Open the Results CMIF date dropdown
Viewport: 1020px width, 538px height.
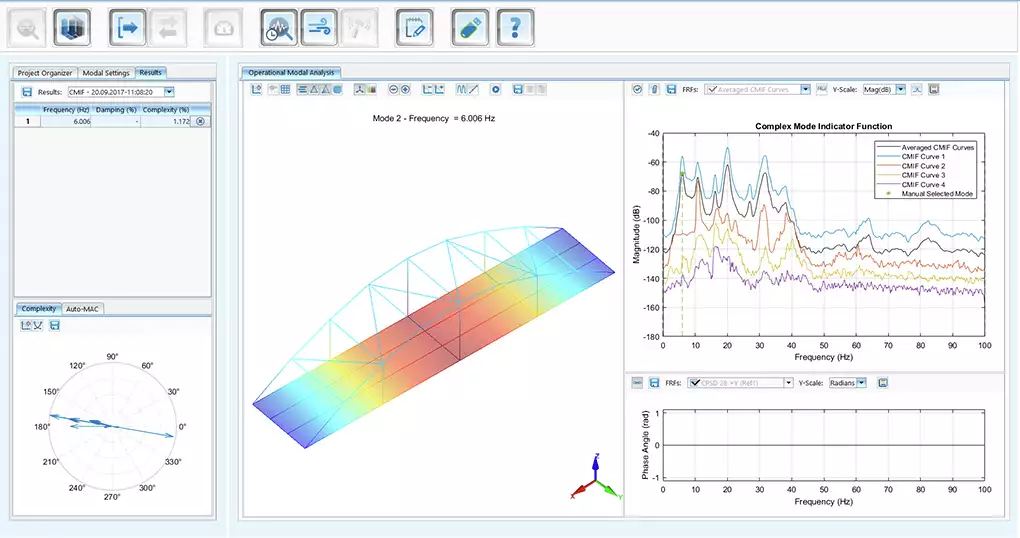169,92
